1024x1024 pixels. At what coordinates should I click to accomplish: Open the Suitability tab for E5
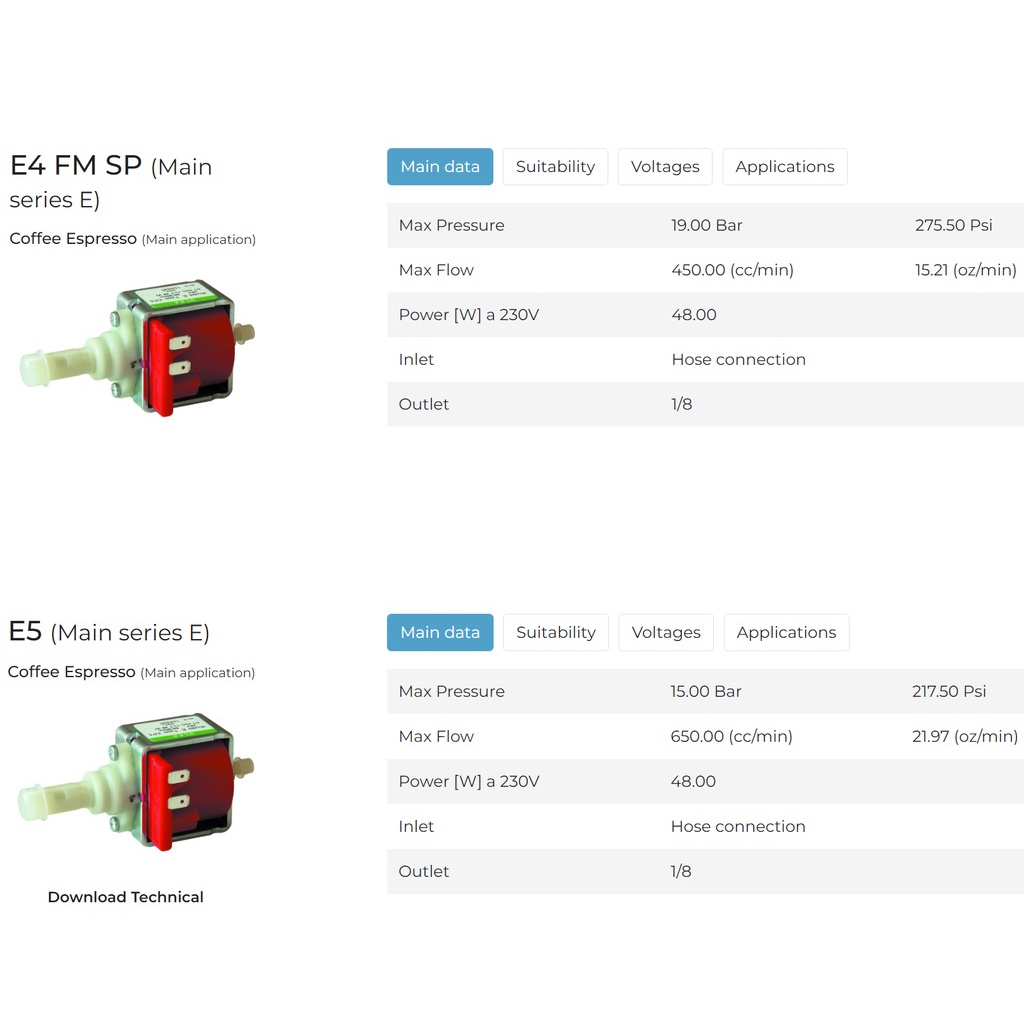click(556, 632)
